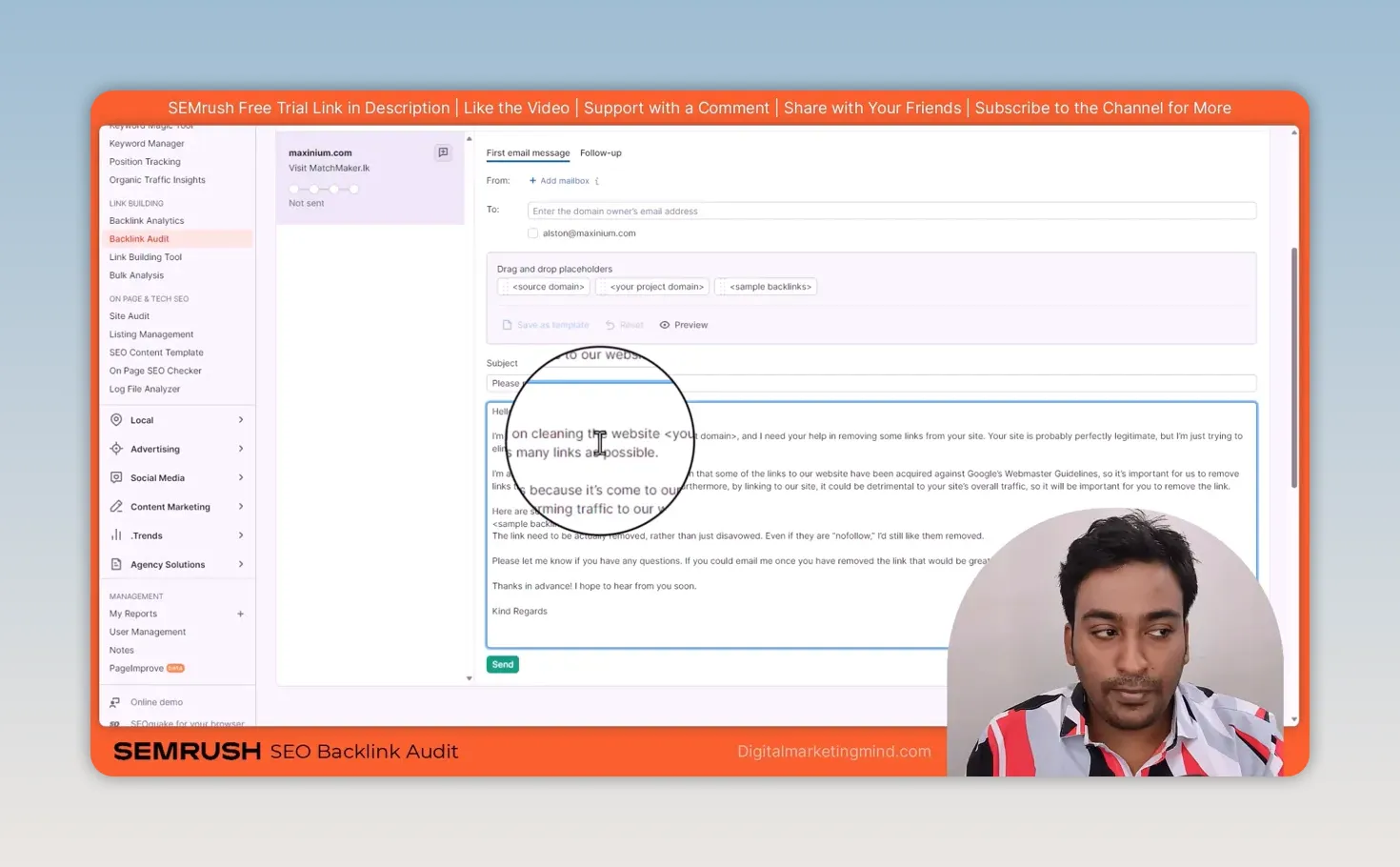
Task: Click the domain list scroll down arrow
Action: (x=469, y=678)
